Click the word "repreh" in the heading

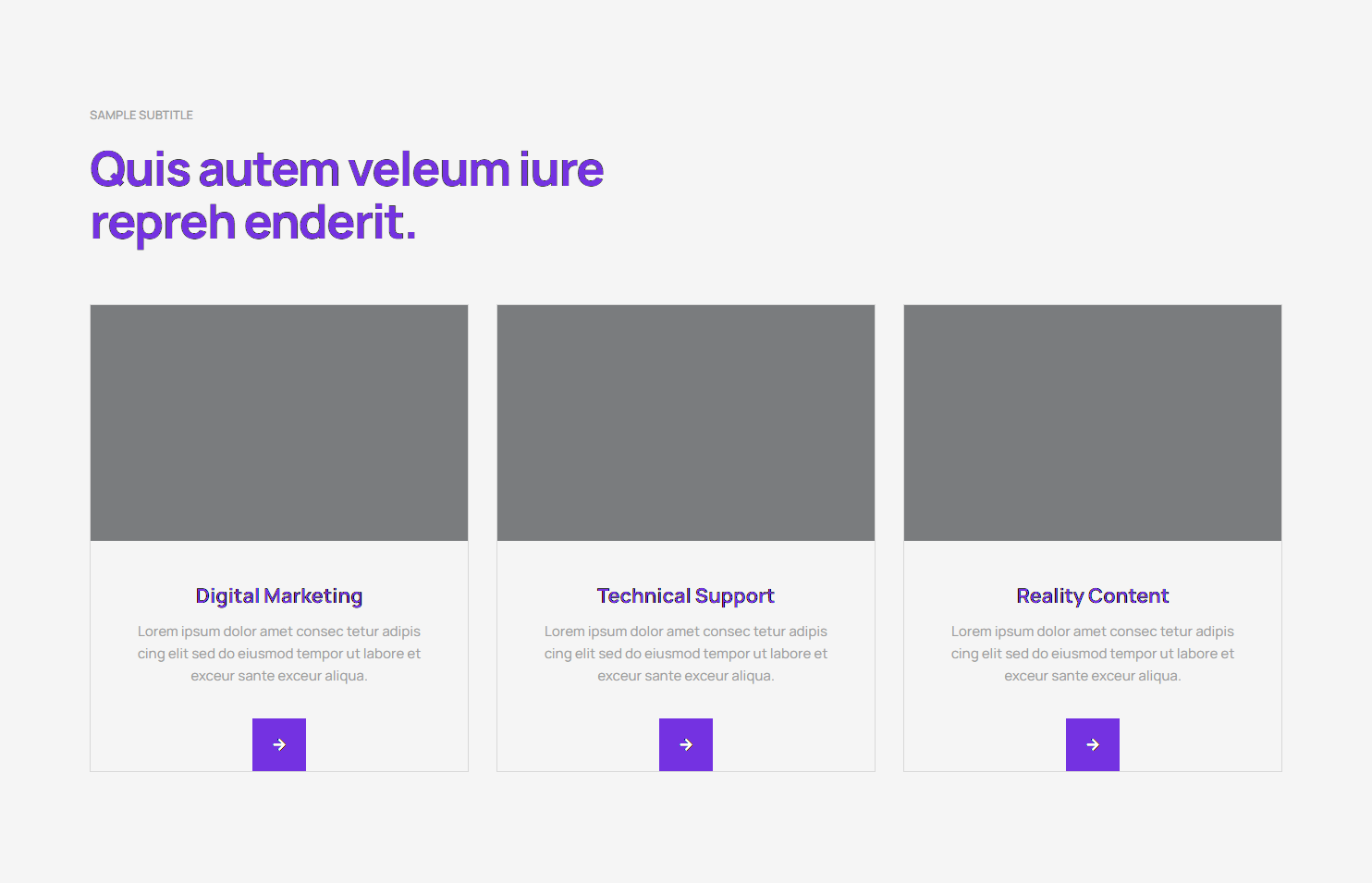tap(163, 224)
